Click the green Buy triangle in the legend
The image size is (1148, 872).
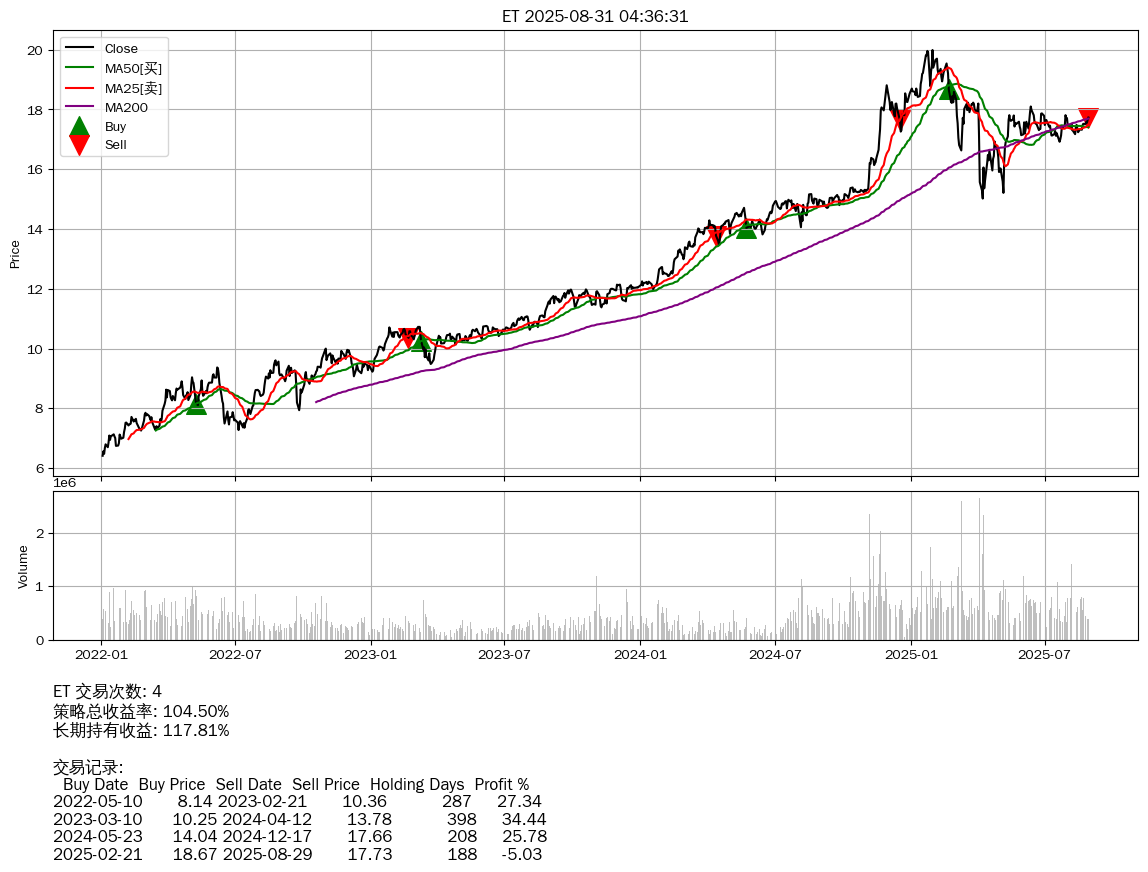(x=80, y=126)
